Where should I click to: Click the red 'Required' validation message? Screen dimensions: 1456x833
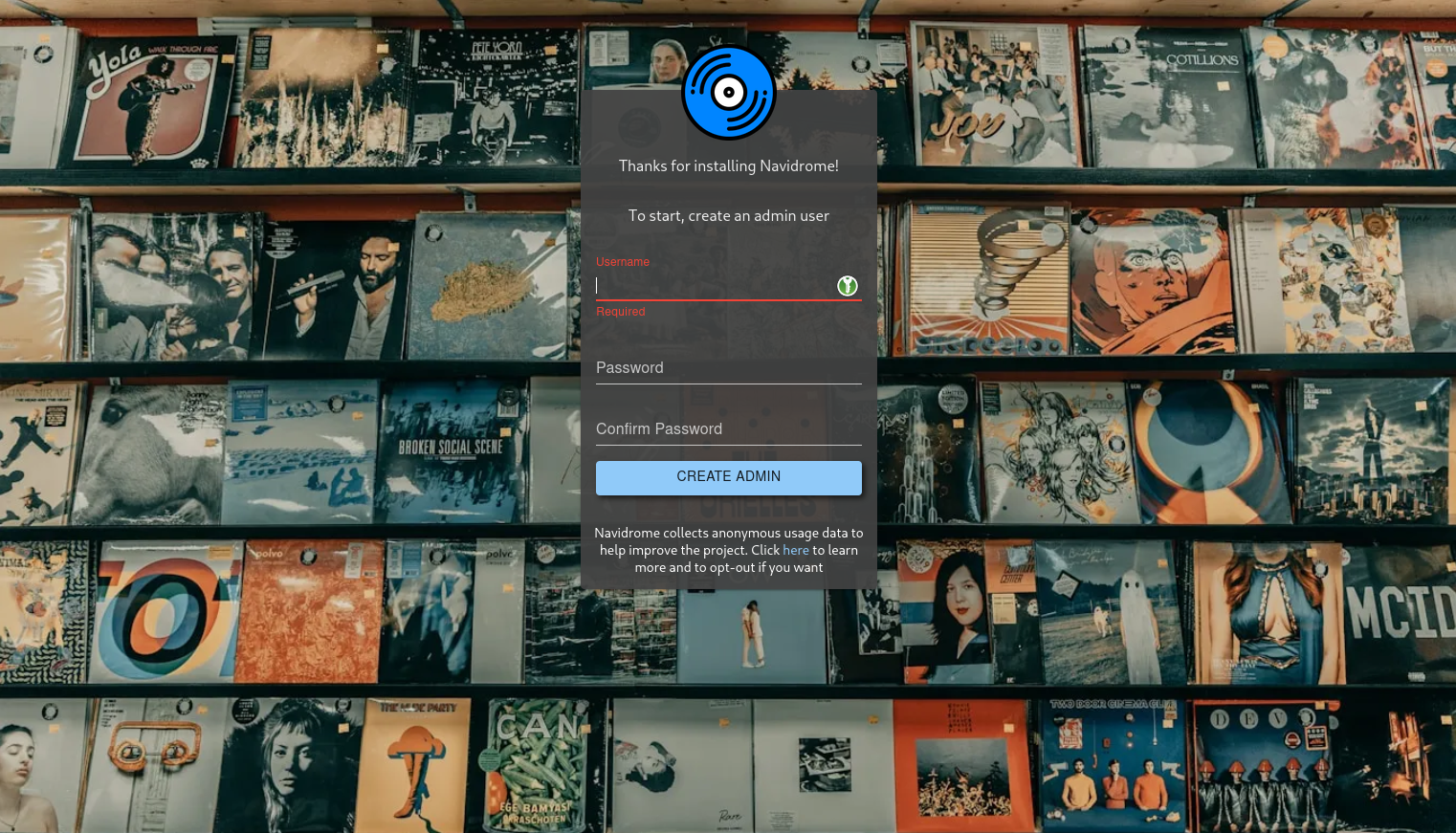621,312
